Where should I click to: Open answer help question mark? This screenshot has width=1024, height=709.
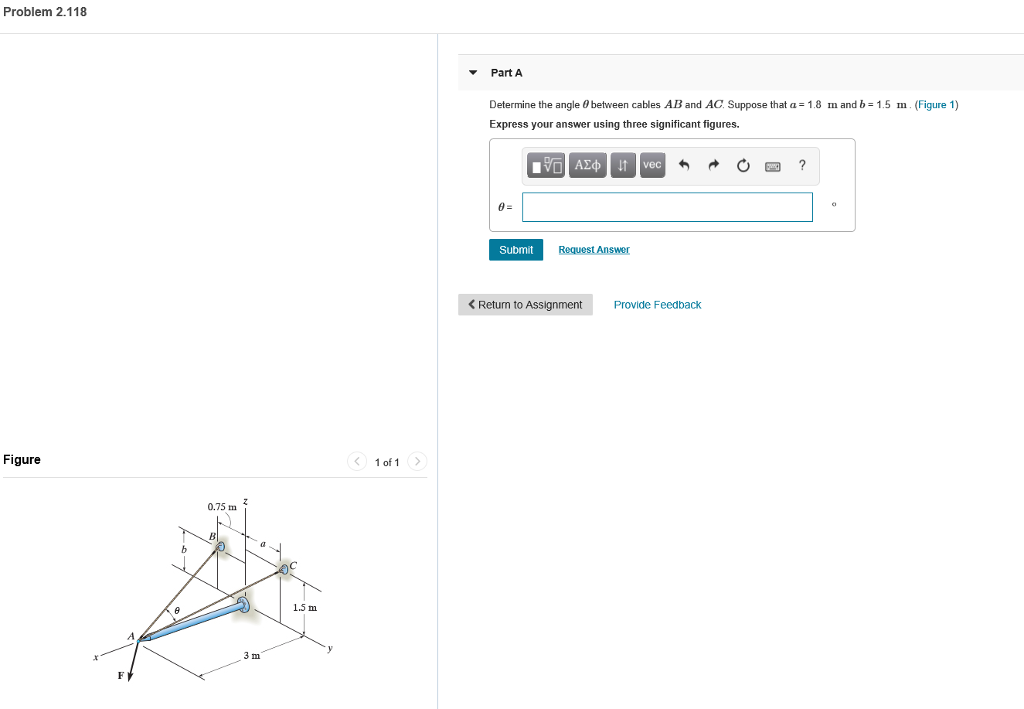(803, 165)
